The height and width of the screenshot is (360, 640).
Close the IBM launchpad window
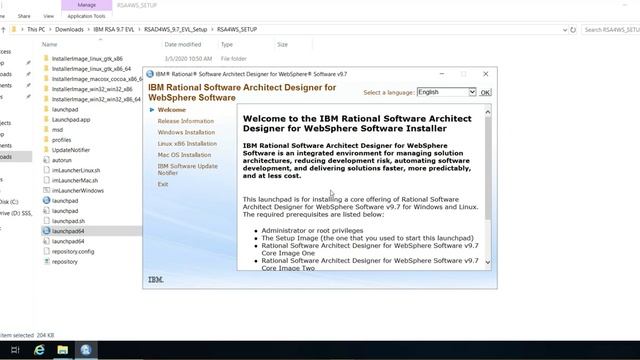coord(486,74)
